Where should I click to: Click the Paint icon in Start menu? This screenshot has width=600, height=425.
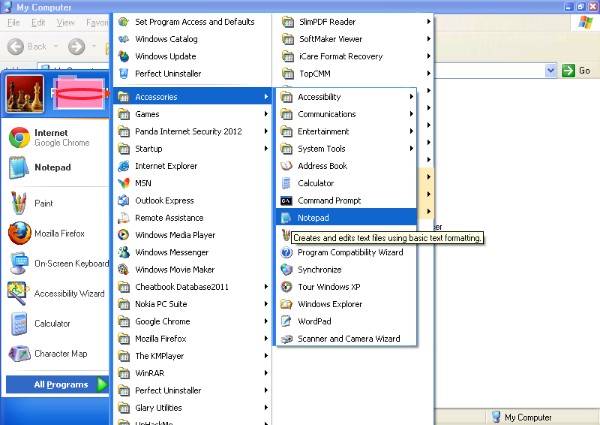[18, 203]
